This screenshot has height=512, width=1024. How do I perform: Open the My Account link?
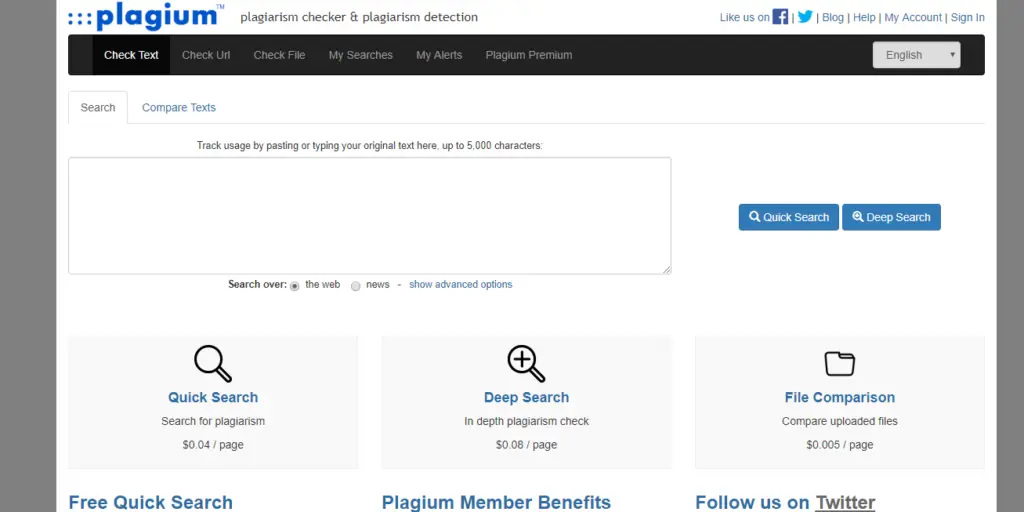coord(913,18)
